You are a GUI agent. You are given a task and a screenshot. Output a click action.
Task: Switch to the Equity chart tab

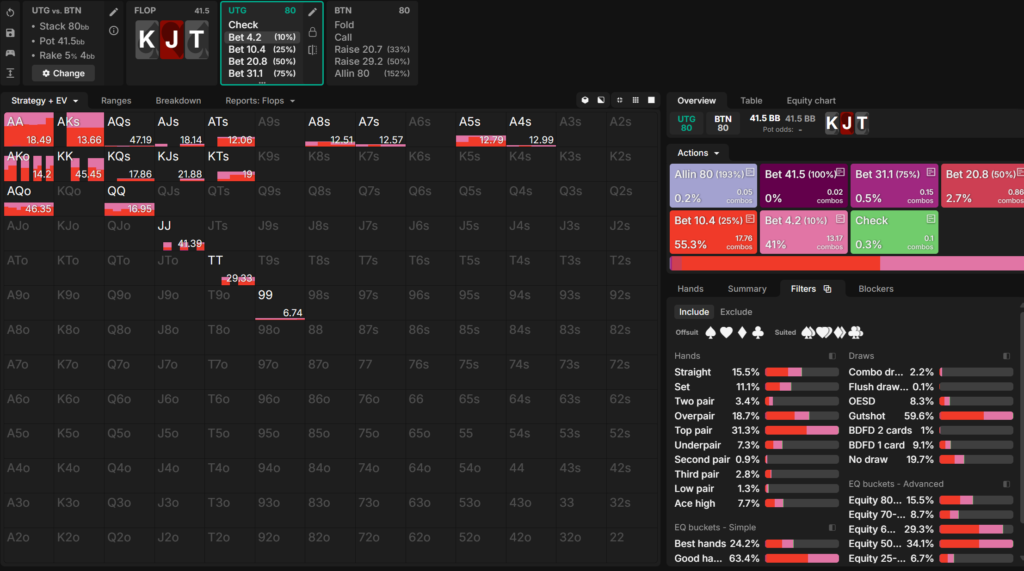pyautogui.click(x=810, y=101)
